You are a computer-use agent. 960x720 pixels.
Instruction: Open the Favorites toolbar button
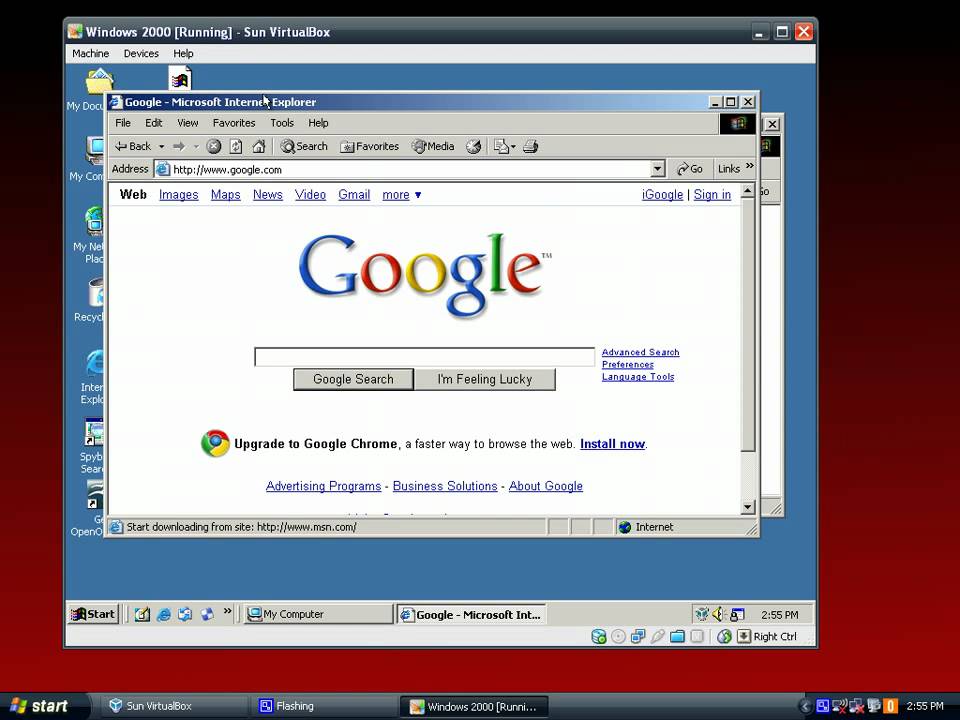(x=369, y=146)
